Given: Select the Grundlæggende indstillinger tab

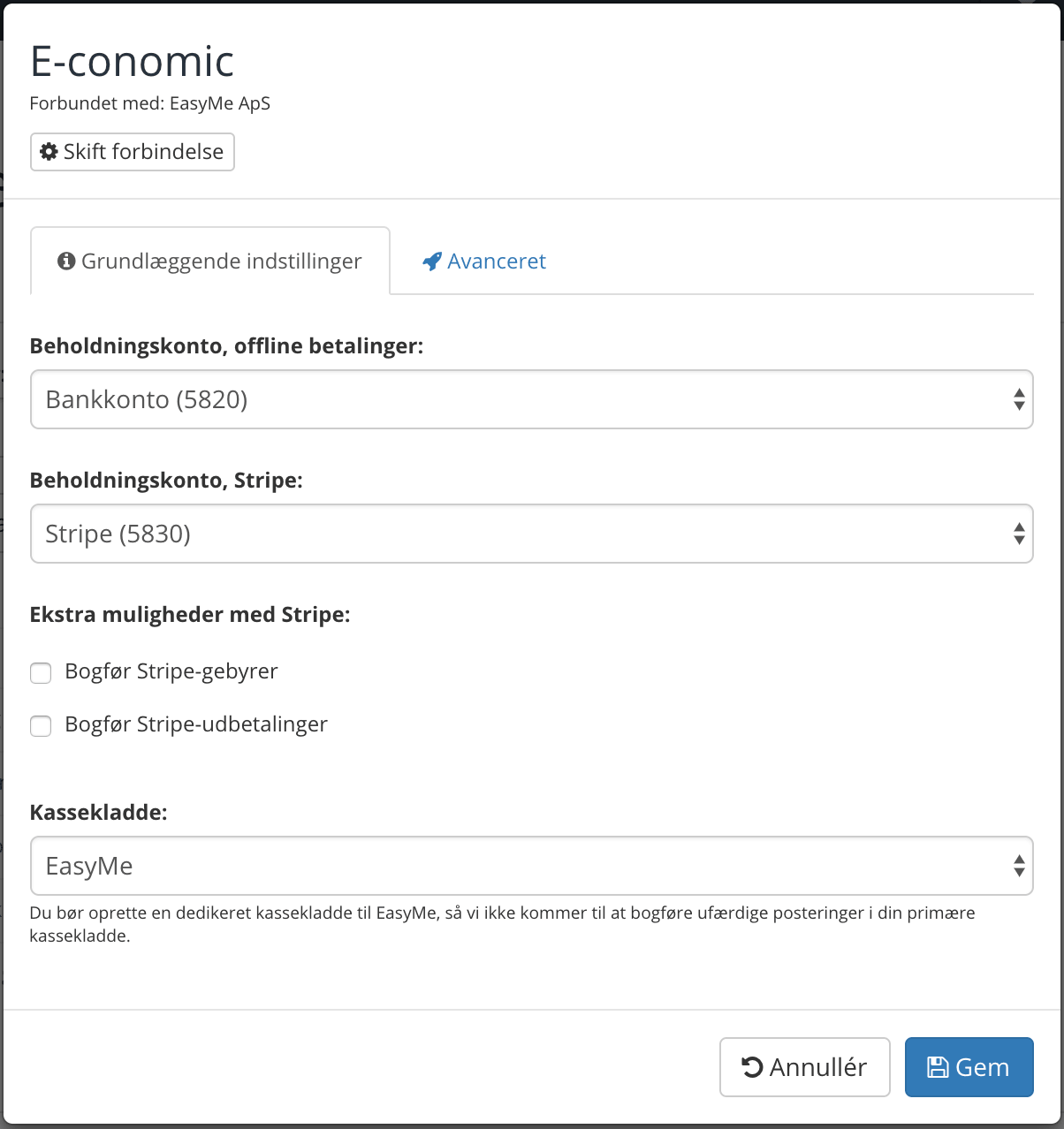Looking at the screenshot, I should [x=209, y=261].
